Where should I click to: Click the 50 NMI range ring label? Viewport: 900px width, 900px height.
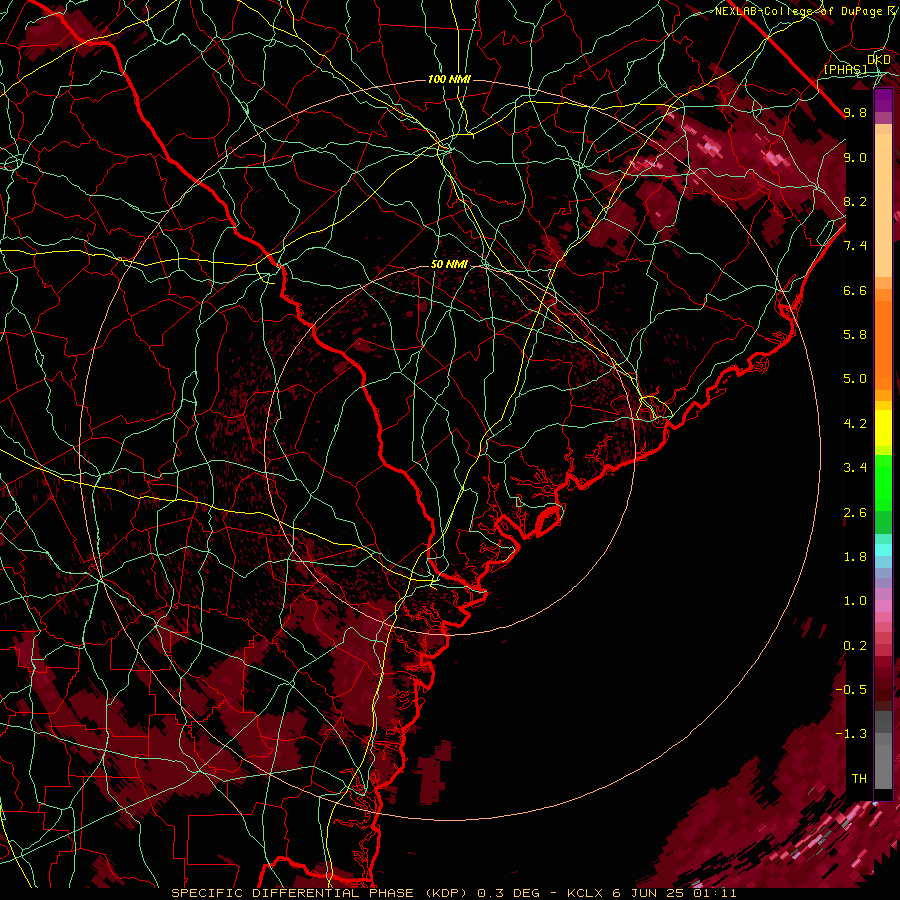(x=449, y=265)
